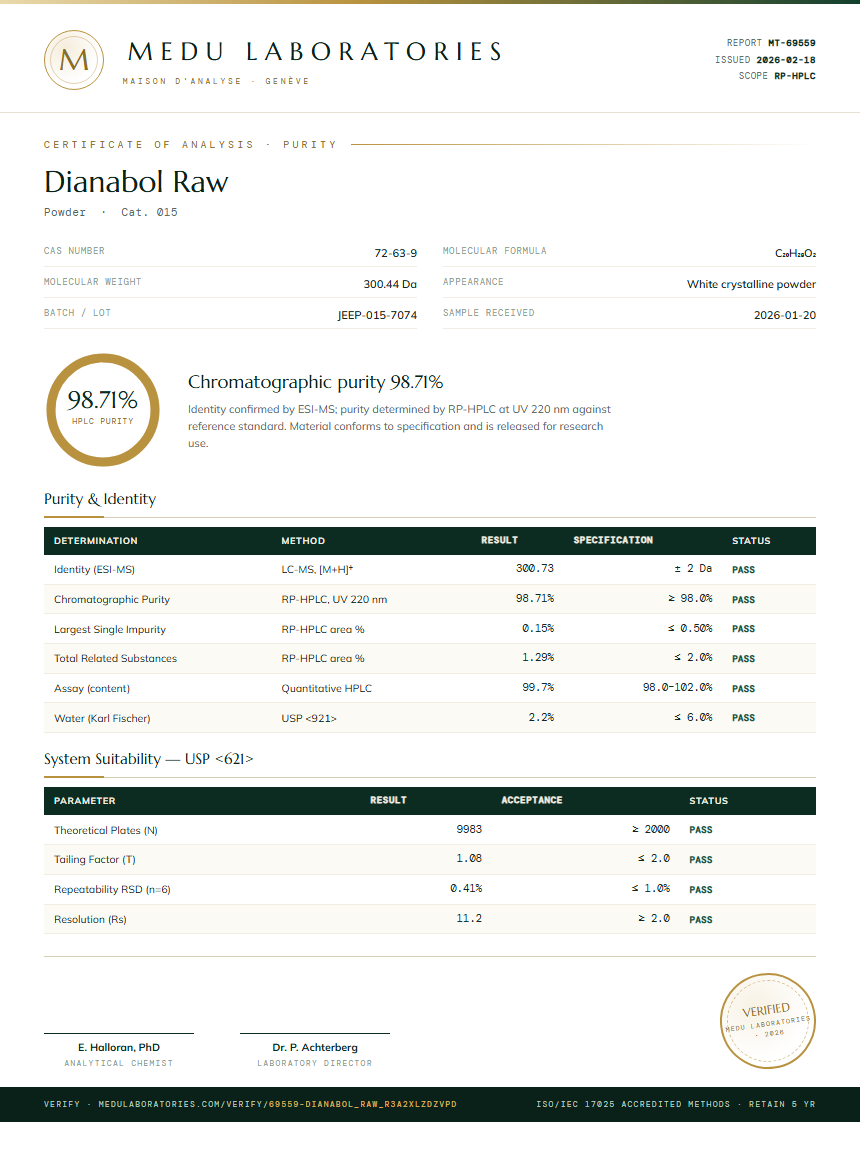Click the Medu Laboratories M logo emblem
The height and width of the screenshot is (1152, 860).
point(73,60)
